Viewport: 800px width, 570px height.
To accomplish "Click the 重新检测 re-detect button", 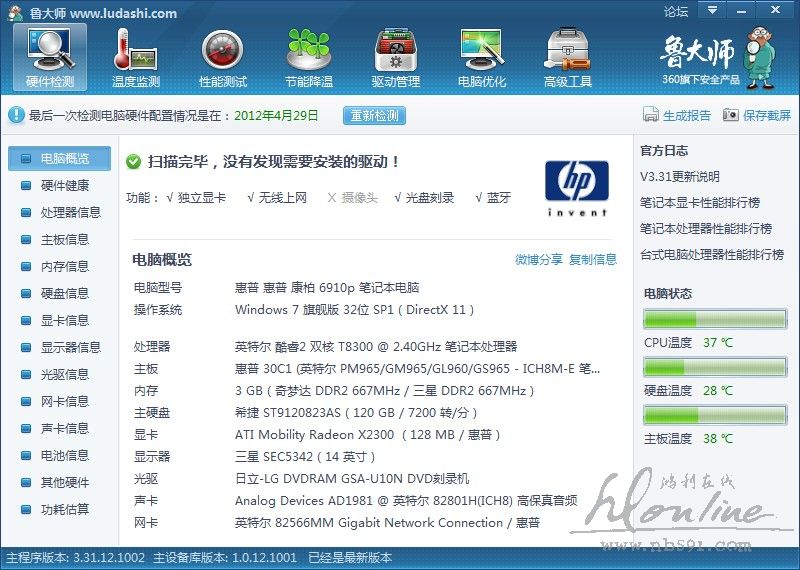I will click(x=374, y=115).
